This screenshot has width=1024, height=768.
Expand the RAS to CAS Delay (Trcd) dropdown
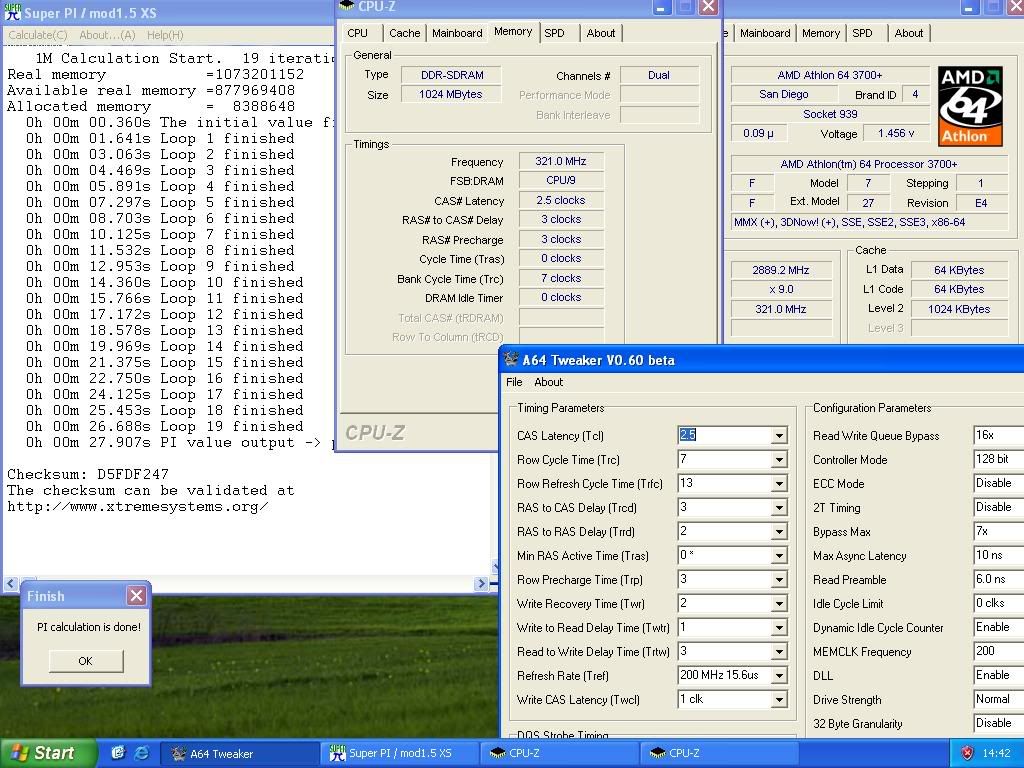point(779,508)
